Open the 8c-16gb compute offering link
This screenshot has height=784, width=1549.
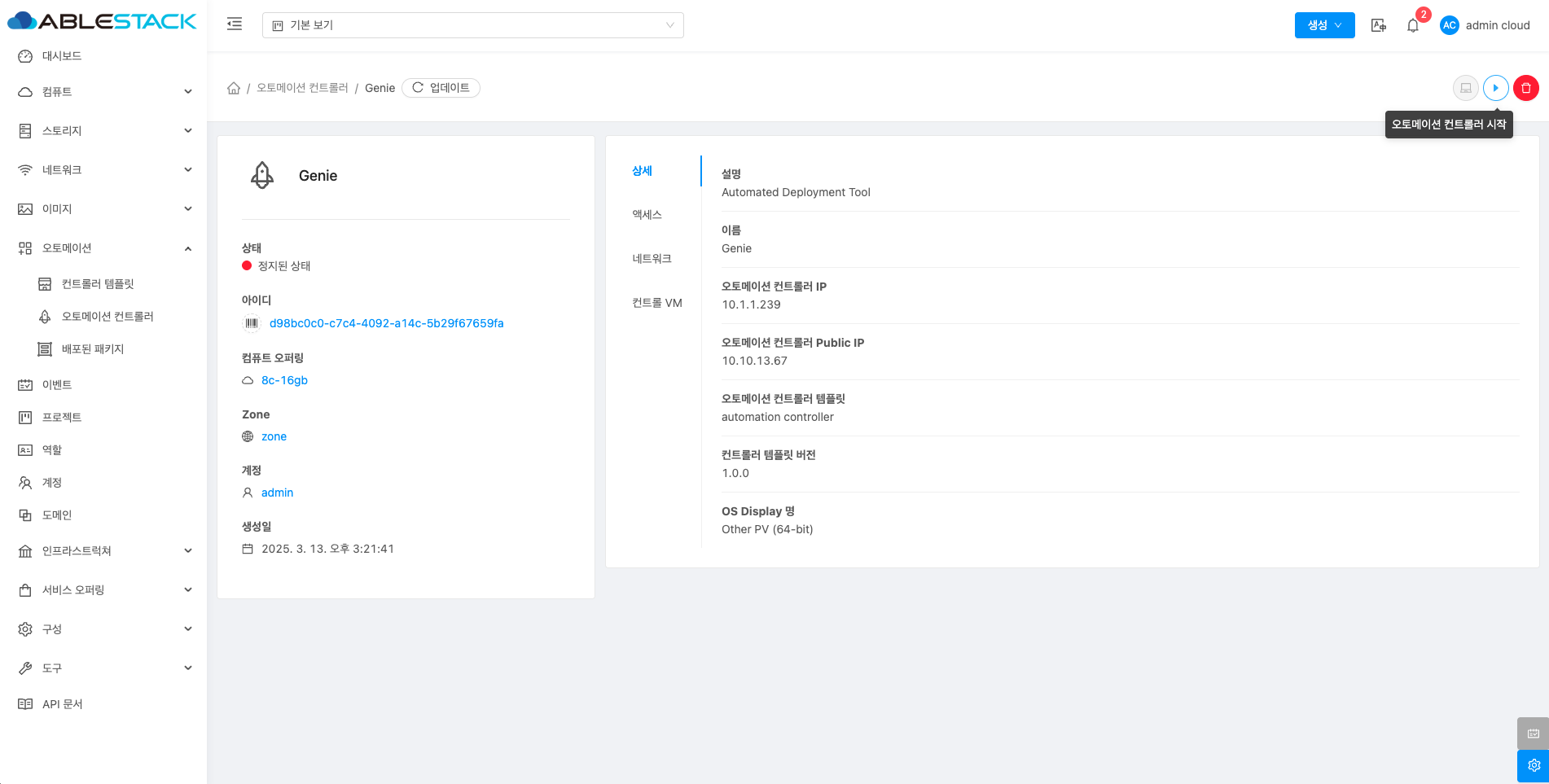[x=284, y=380]
